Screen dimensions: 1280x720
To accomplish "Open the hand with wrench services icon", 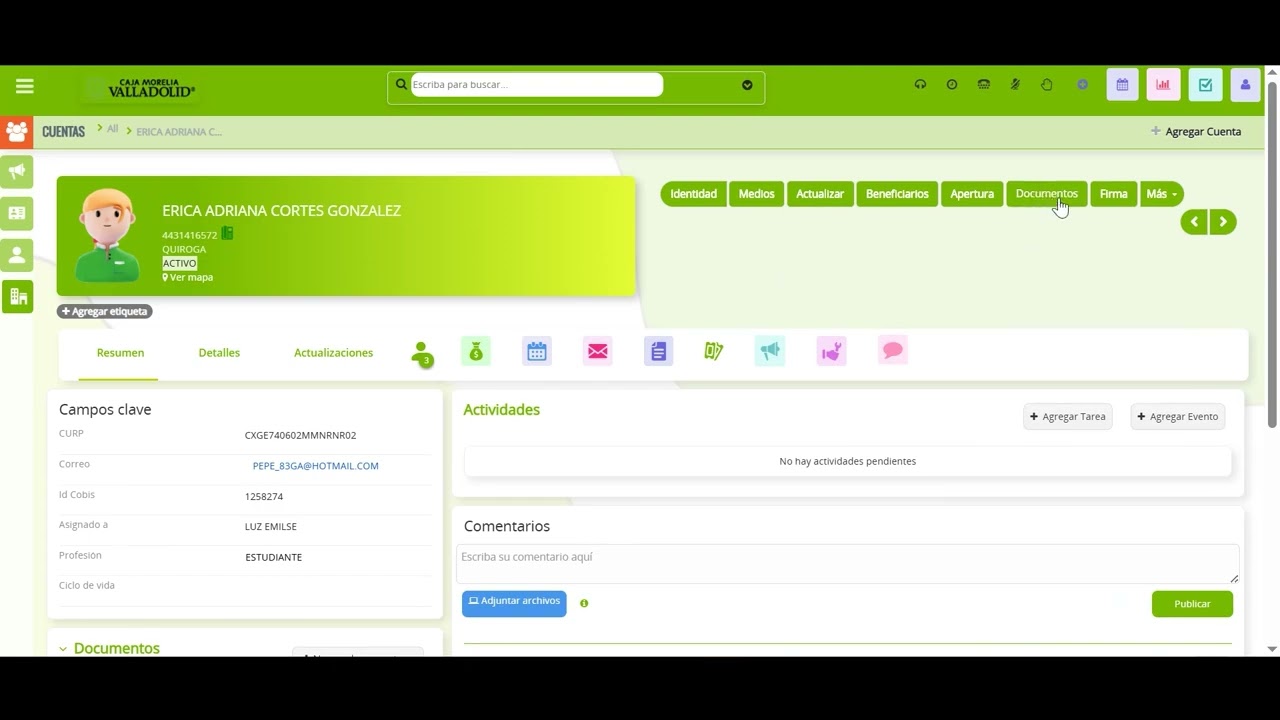I will [831, 351].
